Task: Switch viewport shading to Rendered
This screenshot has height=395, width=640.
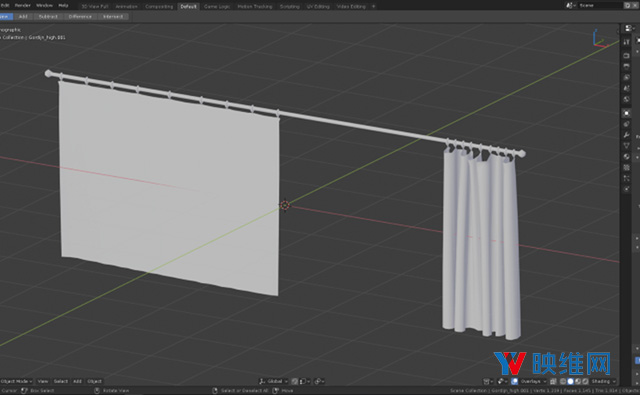Action: (585, 382)
